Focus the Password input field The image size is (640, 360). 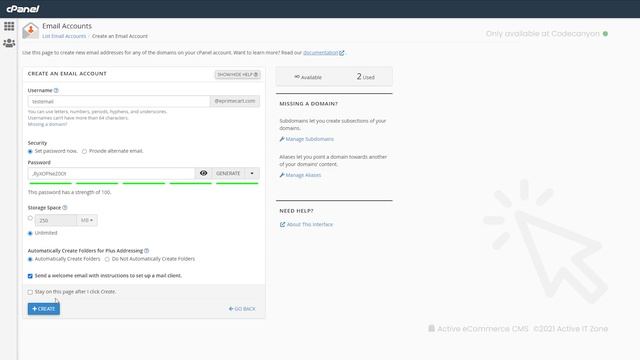click(111, 173)
